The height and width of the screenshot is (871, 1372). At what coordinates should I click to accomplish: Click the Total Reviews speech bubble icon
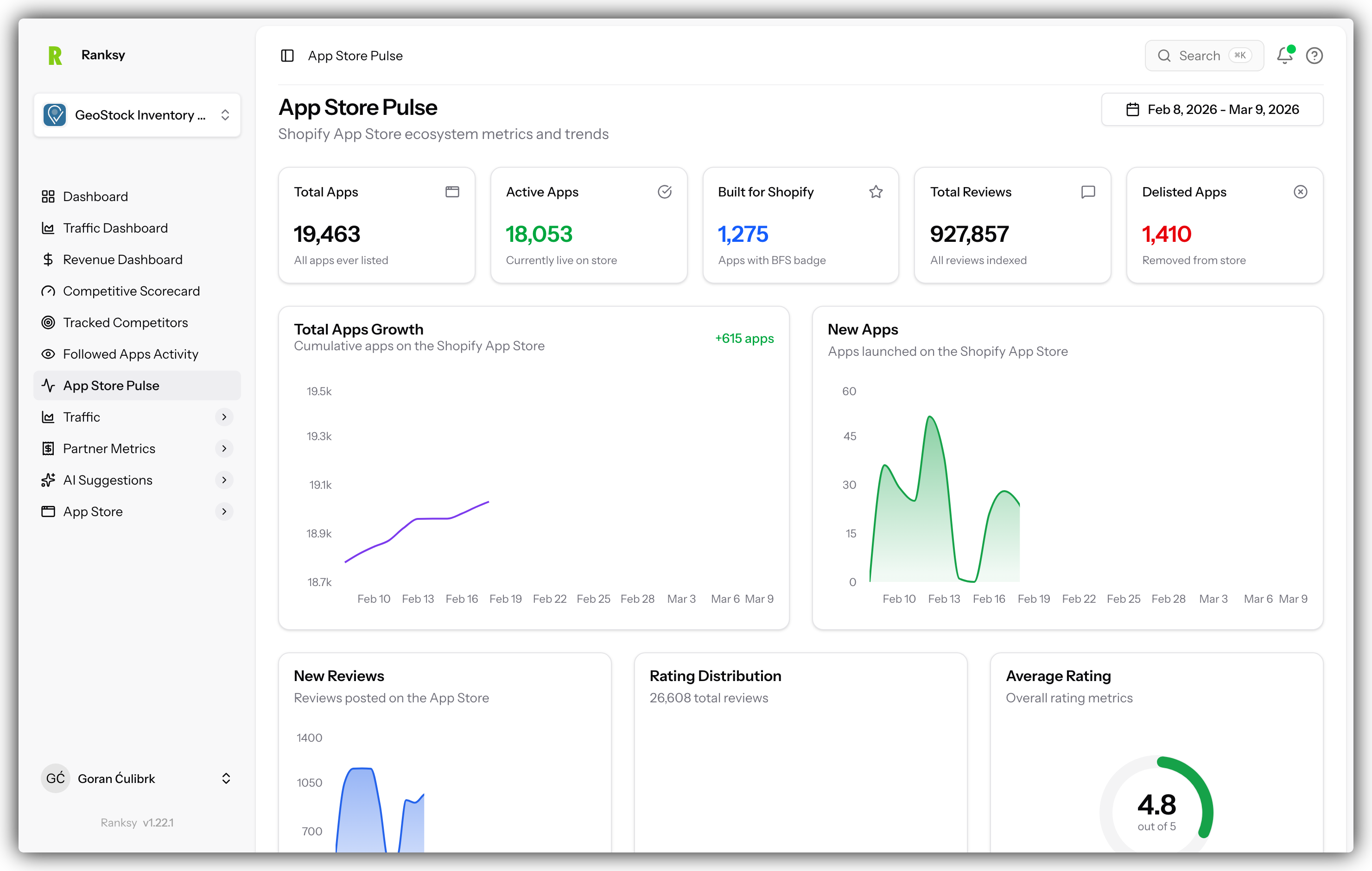click(x=1088, y=192)
